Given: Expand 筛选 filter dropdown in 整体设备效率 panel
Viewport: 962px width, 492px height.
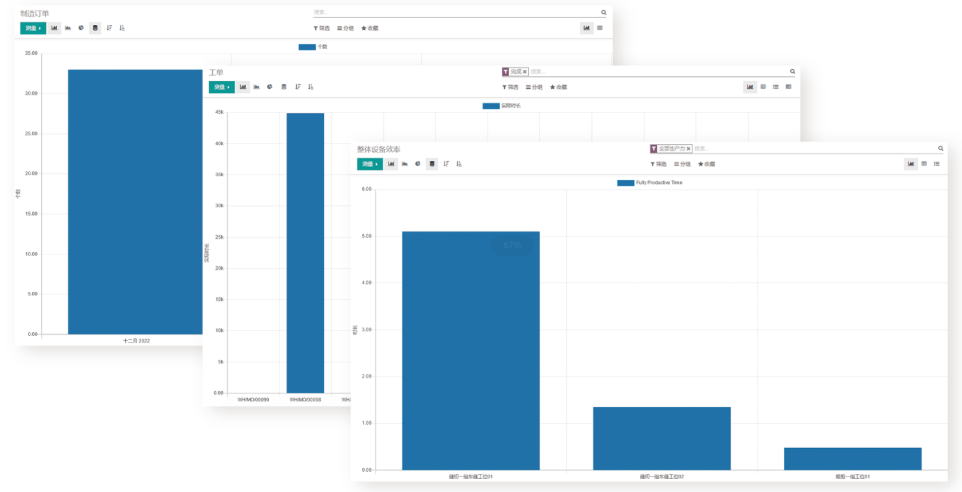Looking at the screenshot, I should tap(658, 164).
